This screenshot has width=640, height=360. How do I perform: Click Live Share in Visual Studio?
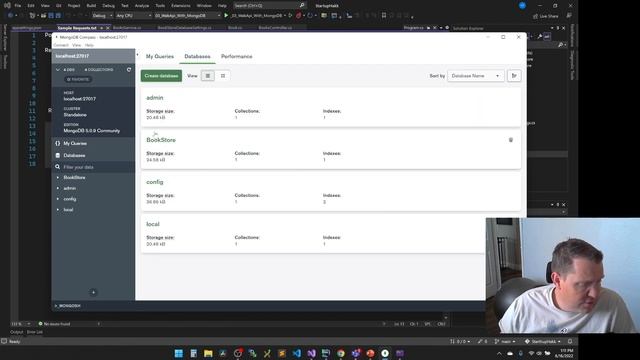tap(545, 16)
